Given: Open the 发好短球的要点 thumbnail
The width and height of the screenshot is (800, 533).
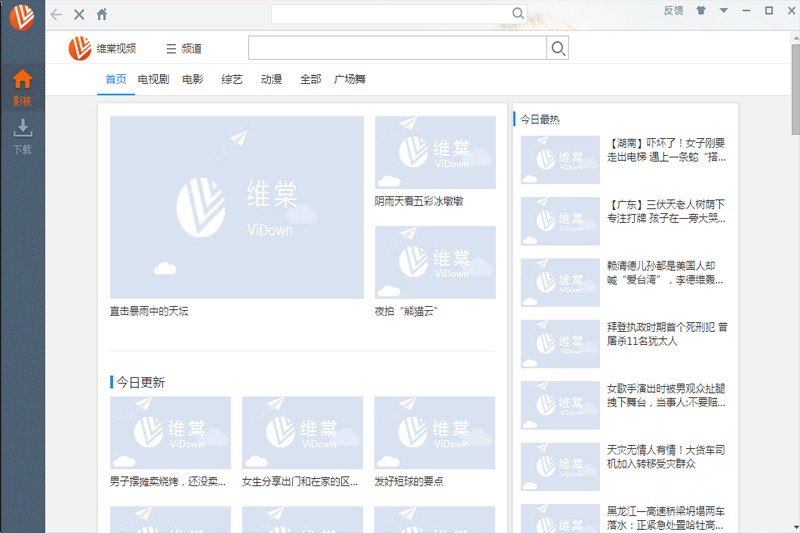Looking at the screenshot, I should point(435,433).
